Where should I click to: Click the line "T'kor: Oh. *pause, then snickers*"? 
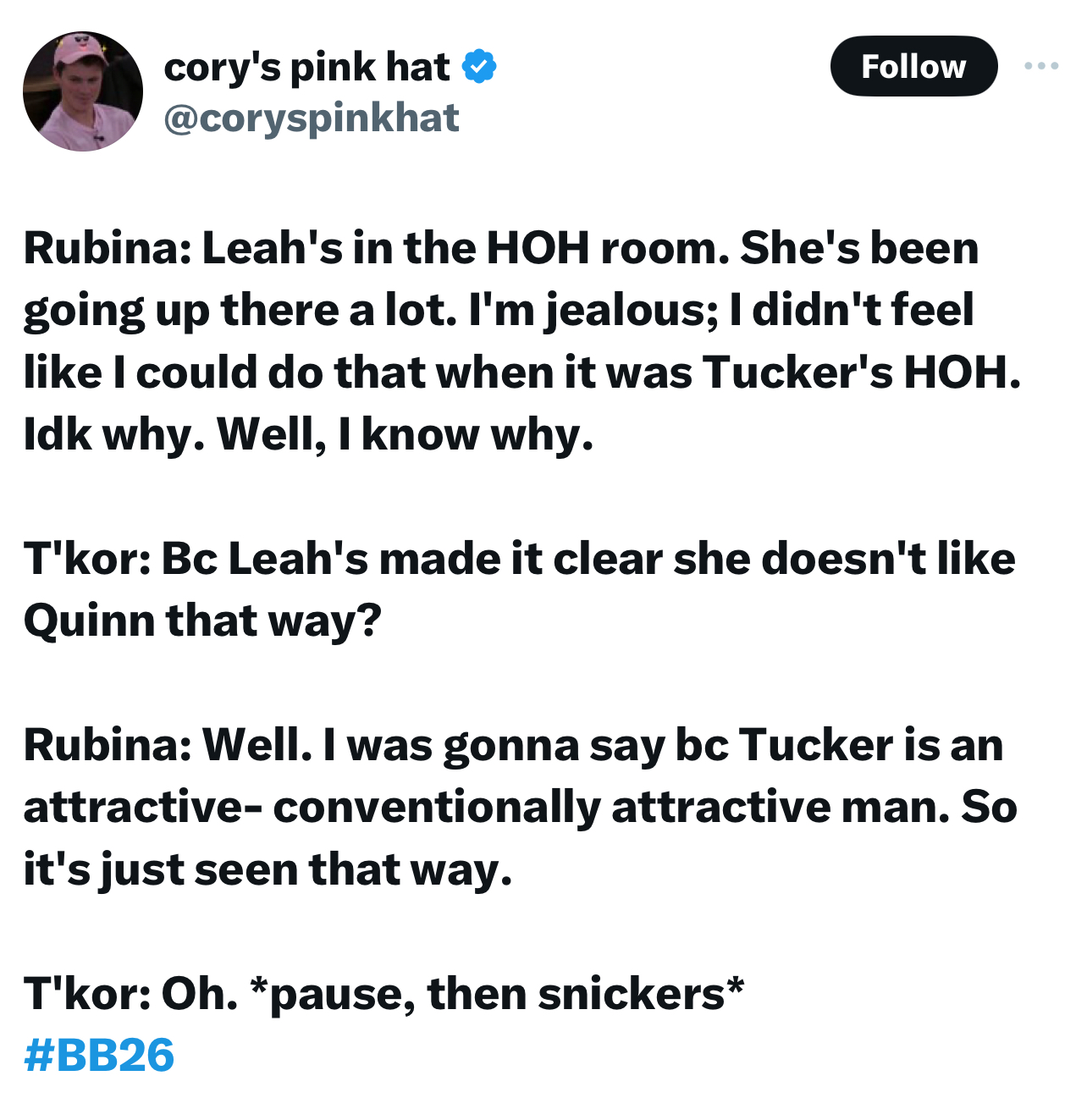tap(384, 994)
